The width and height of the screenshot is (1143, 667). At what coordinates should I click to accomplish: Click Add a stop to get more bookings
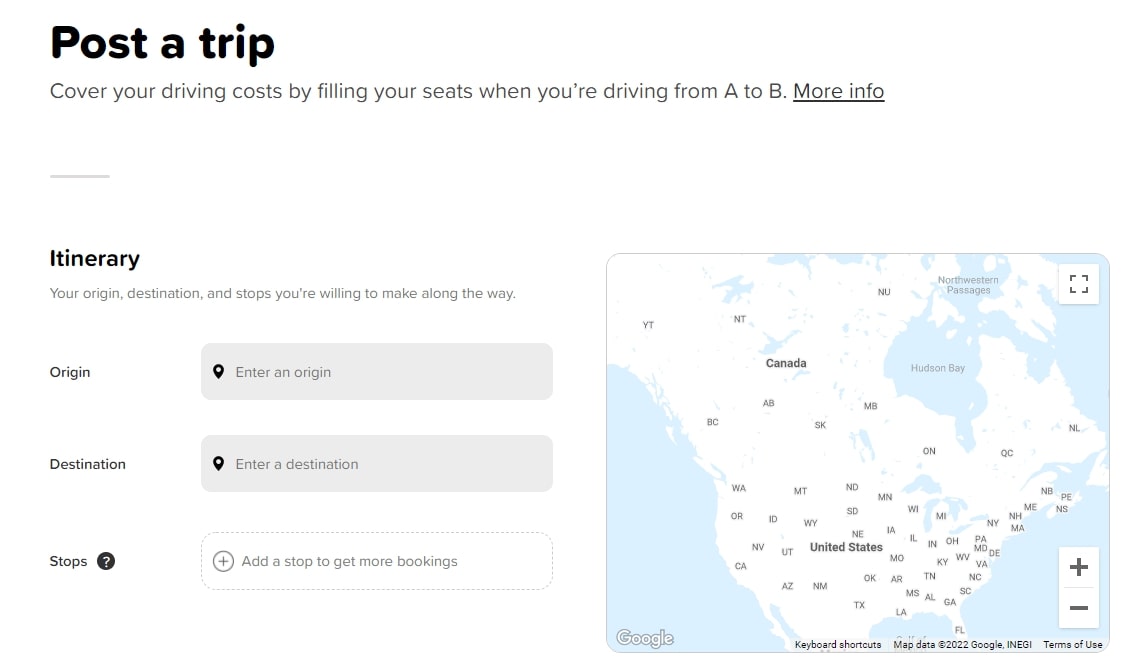click(x=349, y=561)
